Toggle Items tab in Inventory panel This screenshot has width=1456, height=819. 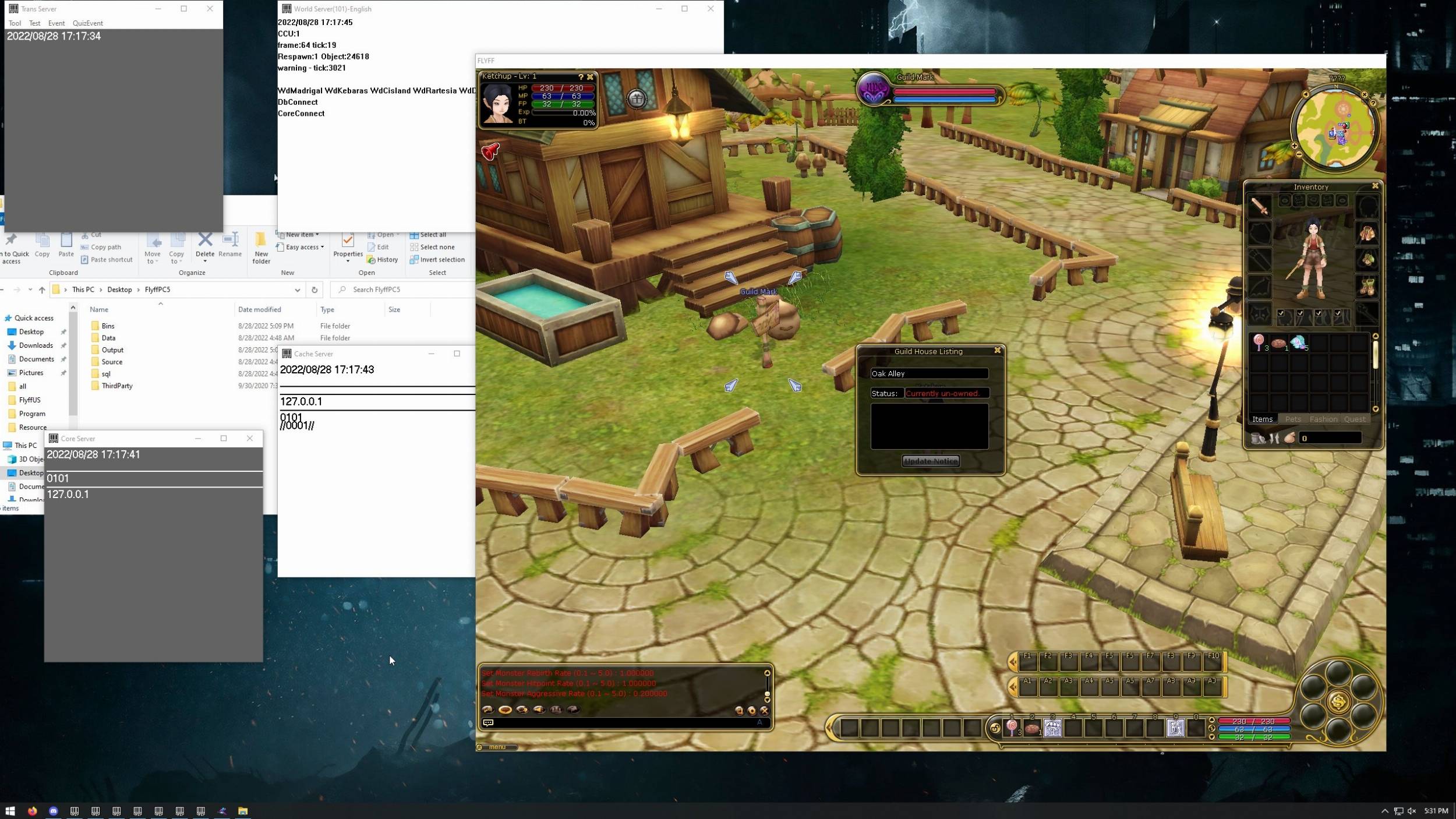(x=1263, y=419)
